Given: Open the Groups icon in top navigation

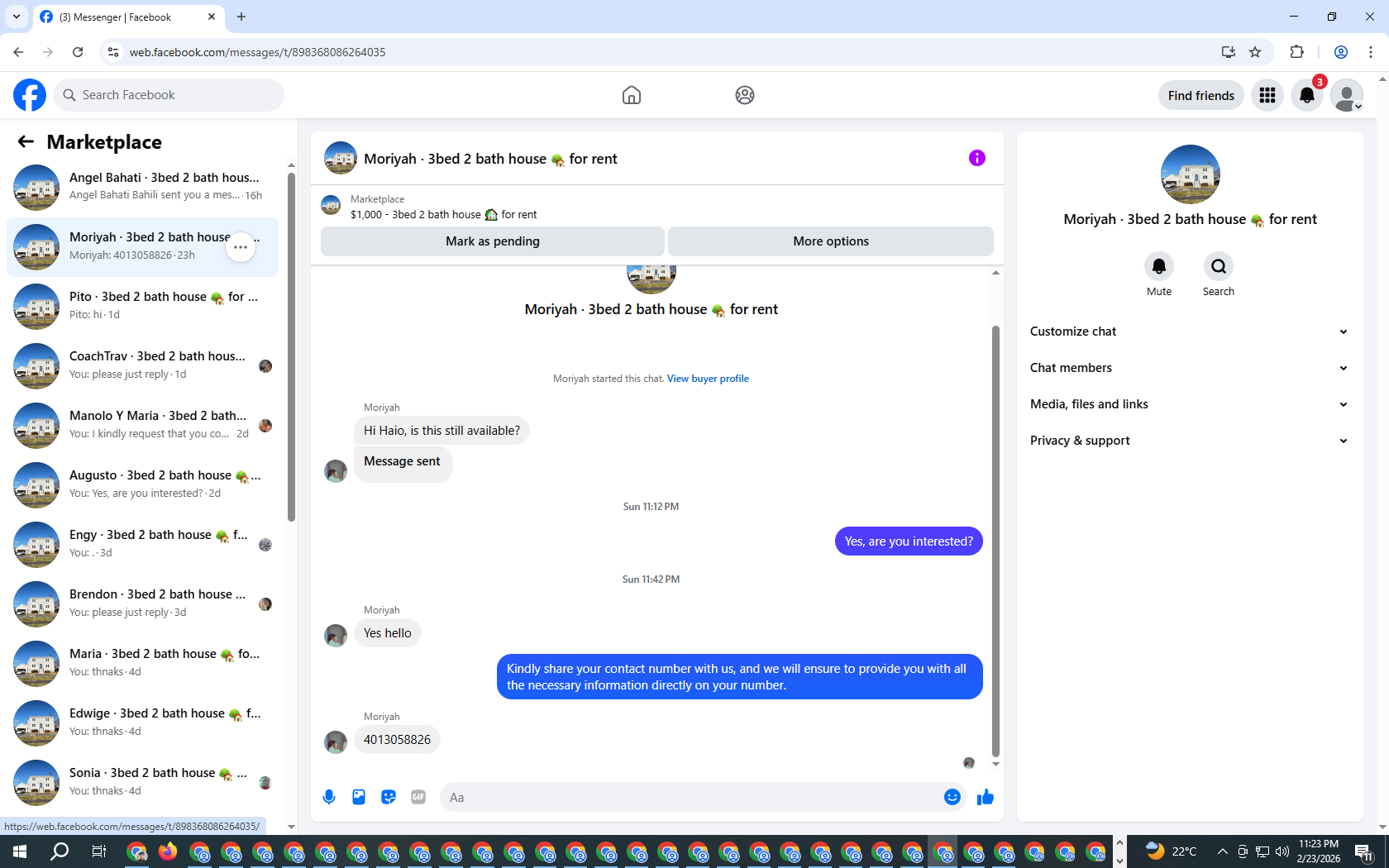Looking at the screenshot, I should point(745,95).
